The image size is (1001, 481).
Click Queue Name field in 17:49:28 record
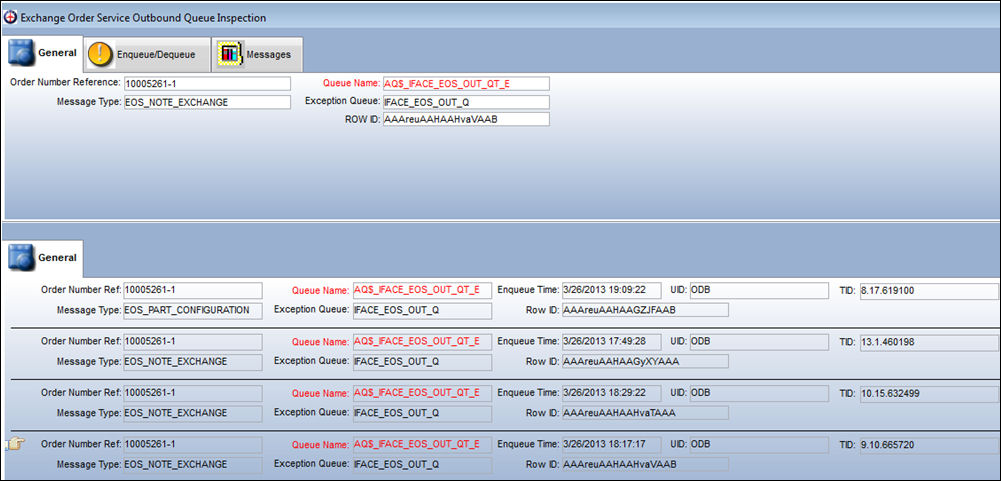(422, 342)
